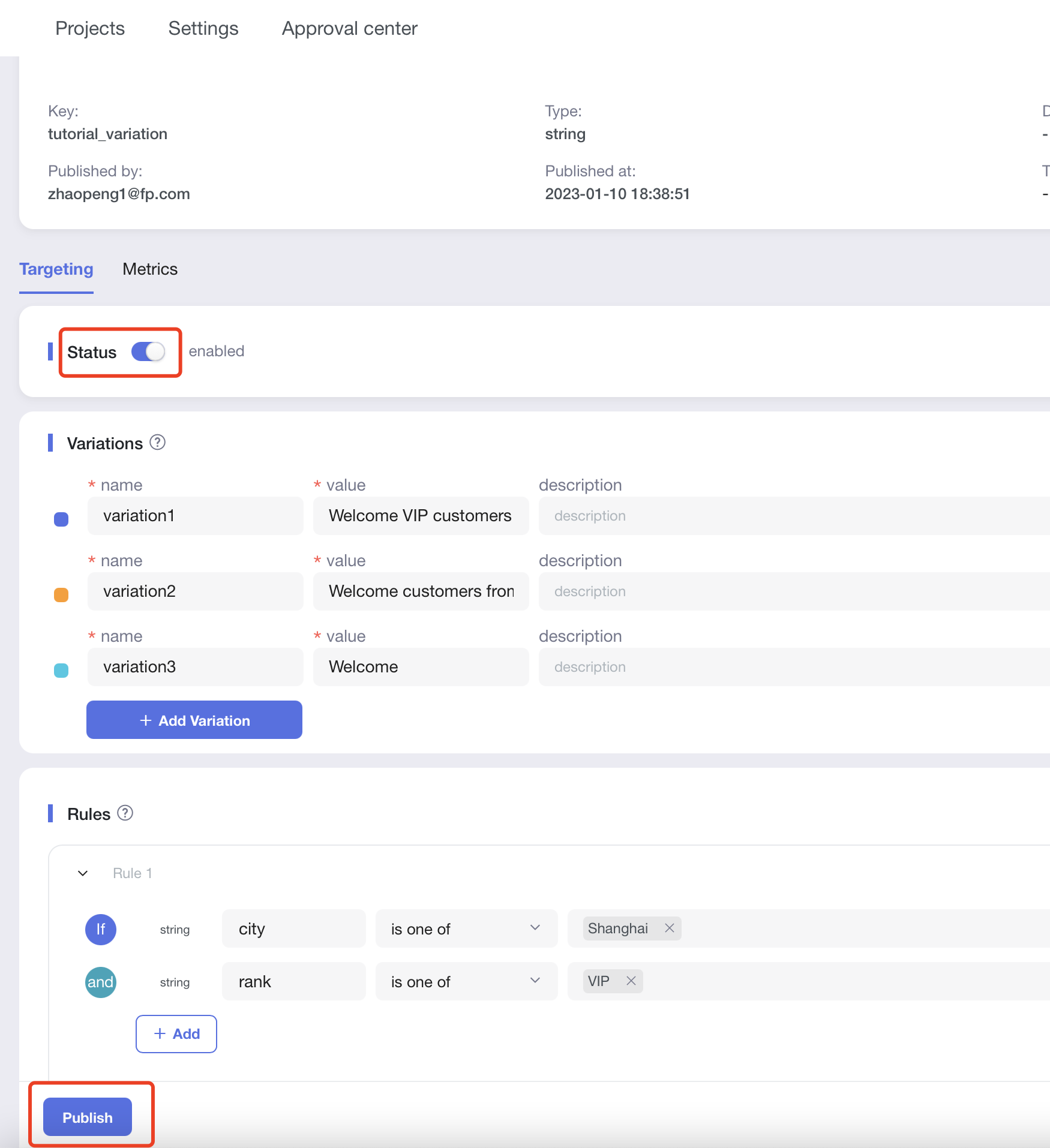Open the Targeting tab

click(56, 269)
